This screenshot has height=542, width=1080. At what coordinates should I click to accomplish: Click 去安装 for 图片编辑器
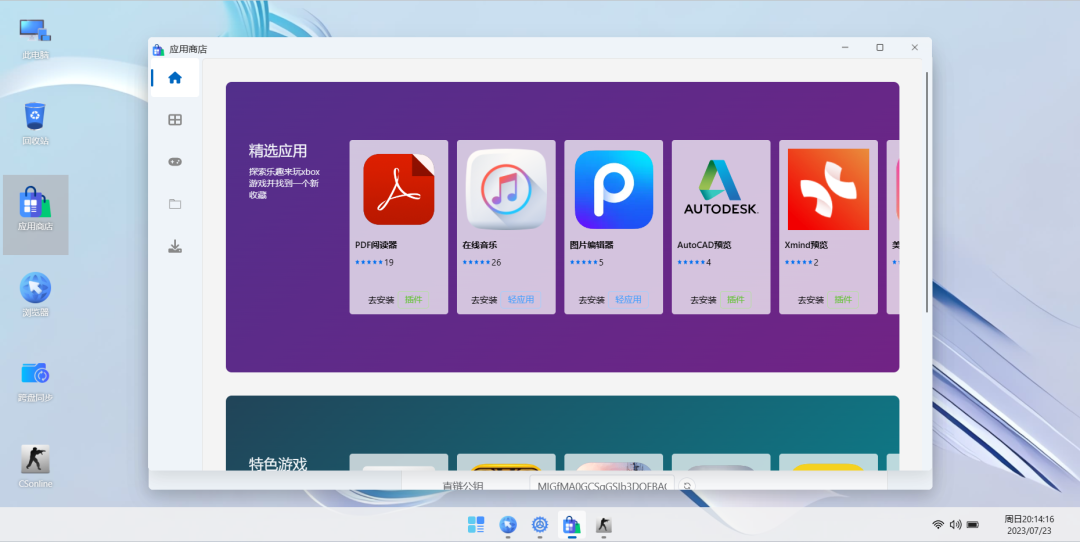coord(592,300)
